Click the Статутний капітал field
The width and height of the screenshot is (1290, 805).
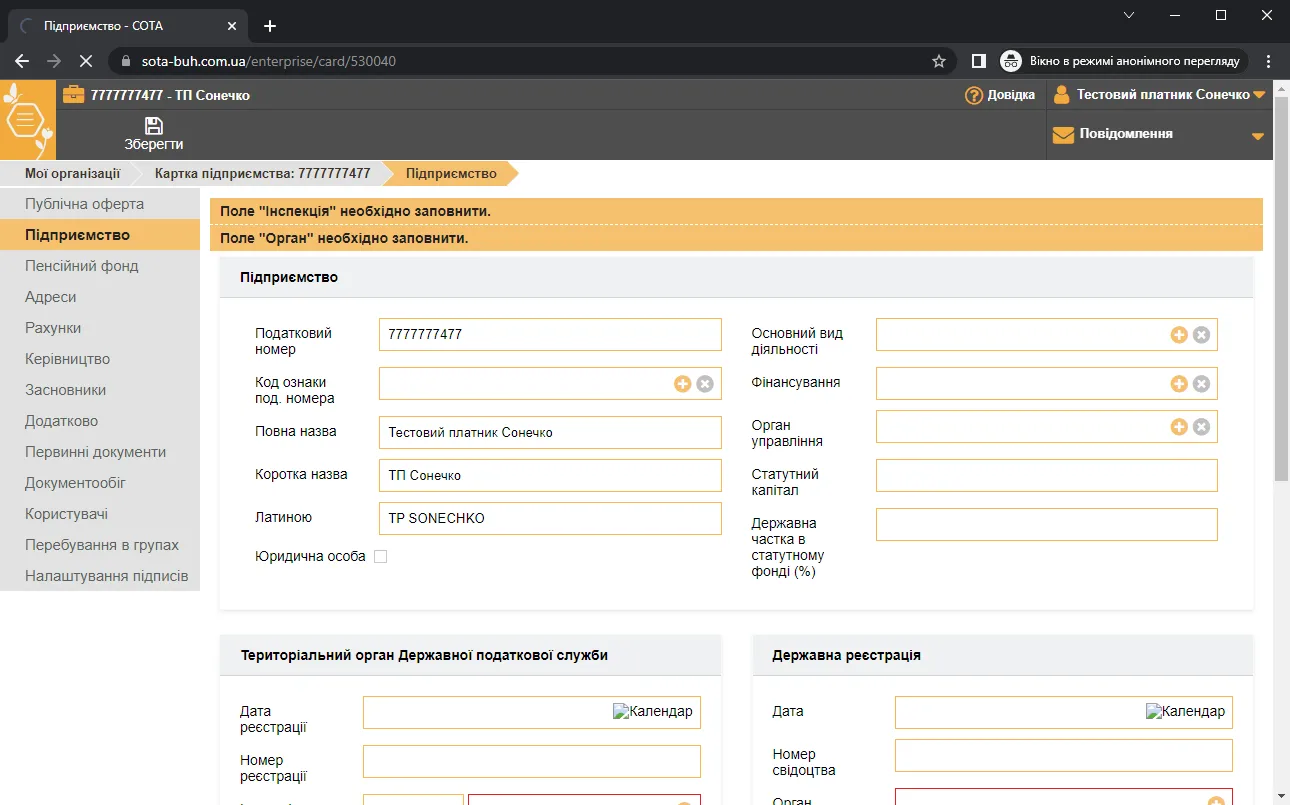tap(1047, 476)
